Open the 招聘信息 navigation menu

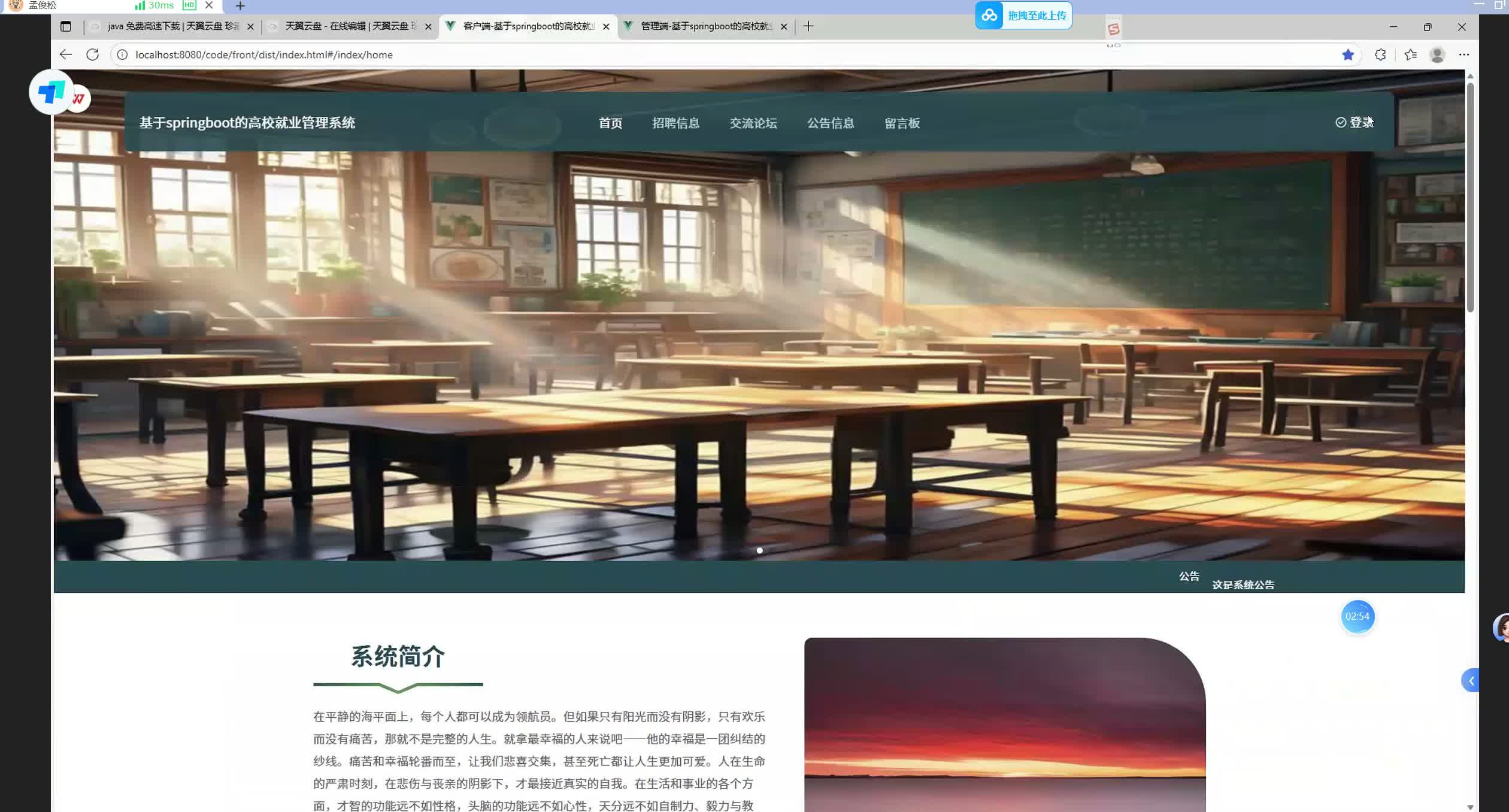(x=675, y=123)
